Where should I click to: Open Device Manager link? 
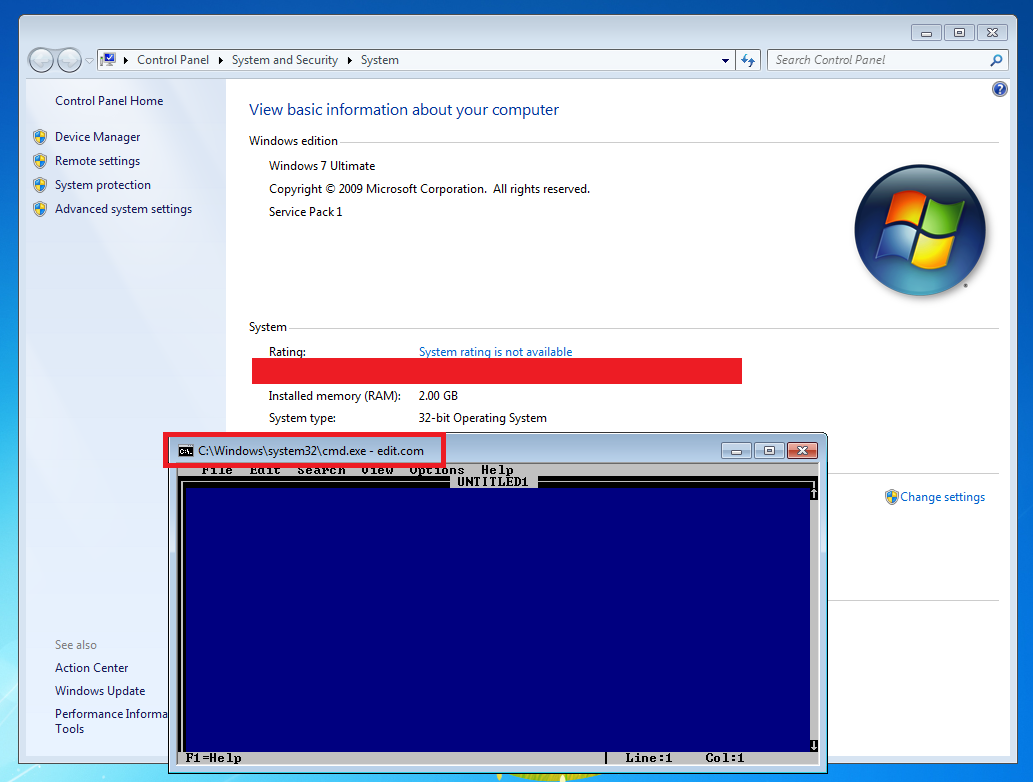click(98, 137)
